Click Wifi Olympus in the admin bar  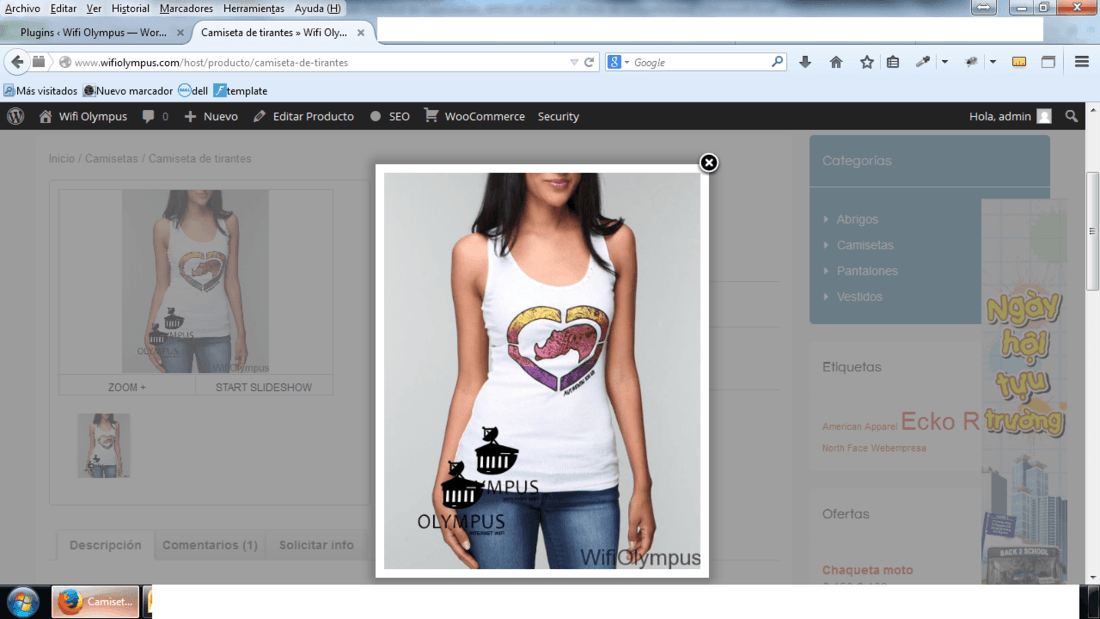coord(83,117)
